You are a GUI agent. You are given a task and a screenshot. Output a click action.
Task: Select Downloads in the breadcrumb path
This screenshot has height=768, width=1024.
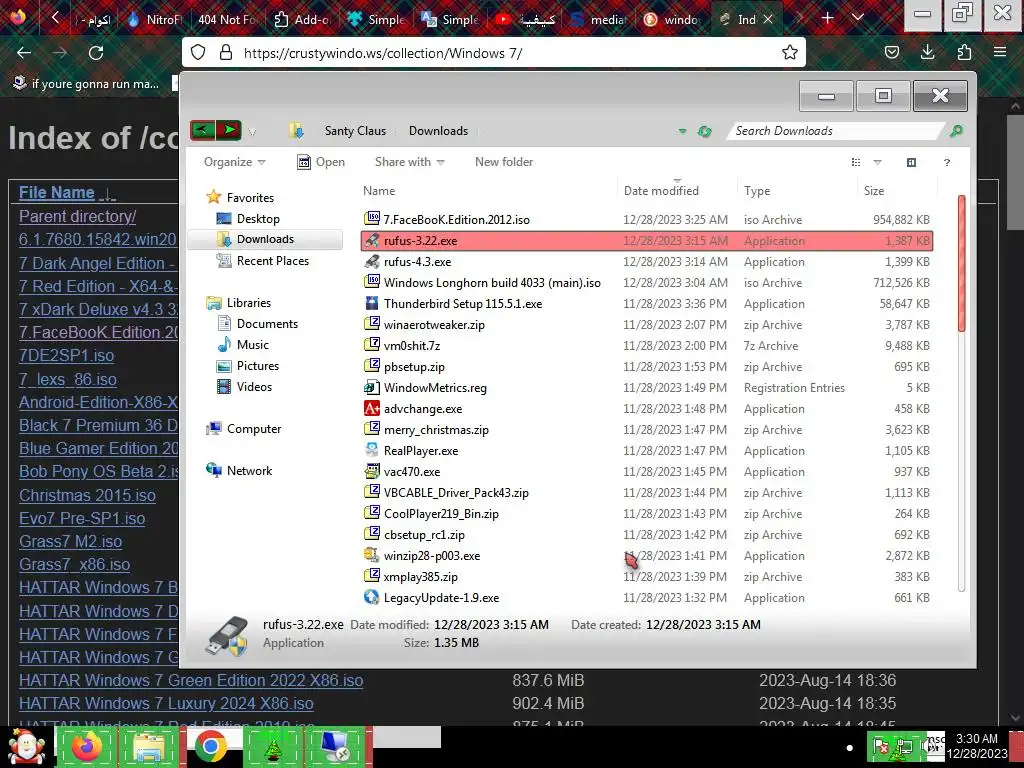click(x=438, y=131)
